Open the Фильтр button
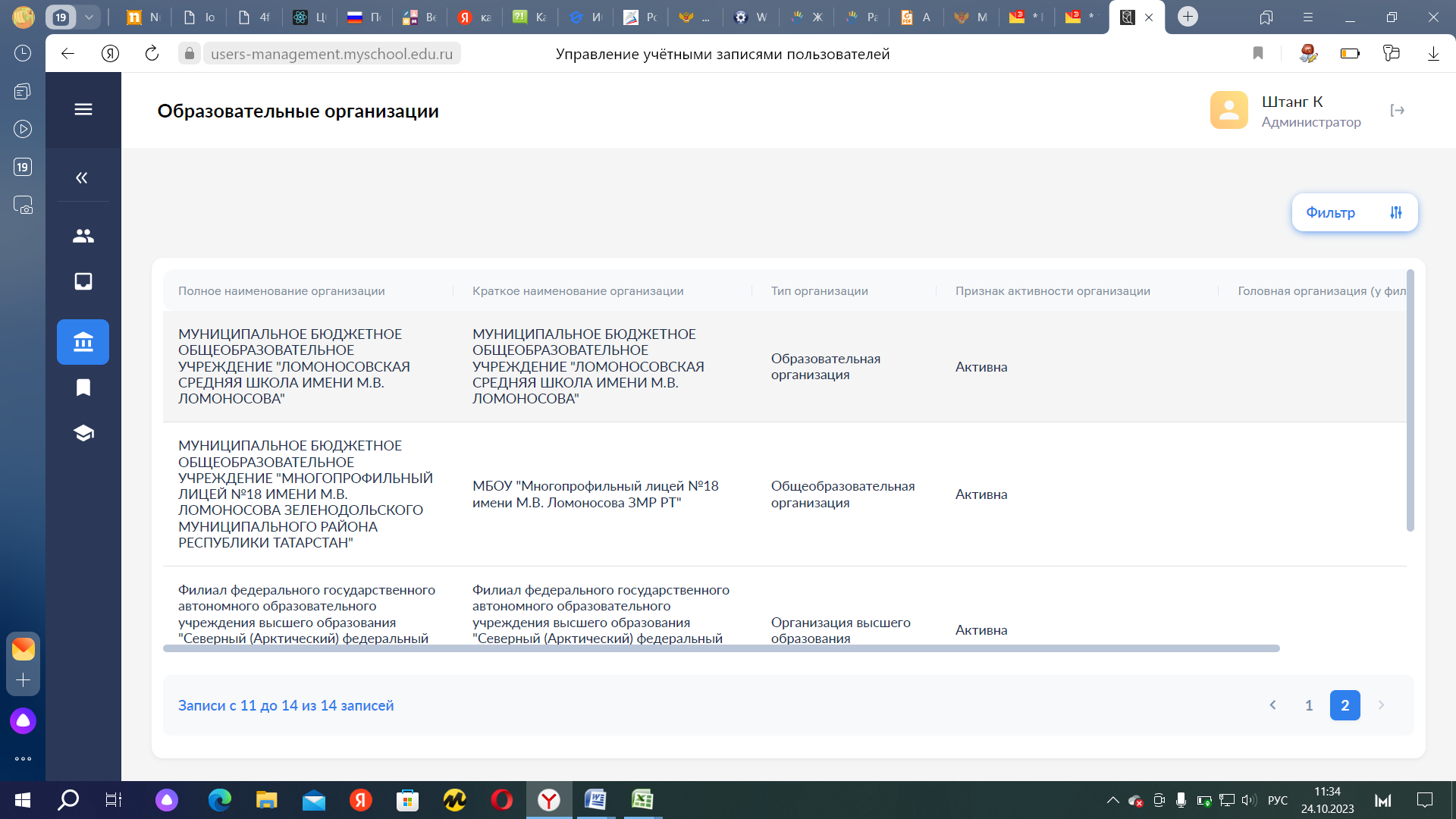This screenshot has width=1456, height=819. [1354, 212]
